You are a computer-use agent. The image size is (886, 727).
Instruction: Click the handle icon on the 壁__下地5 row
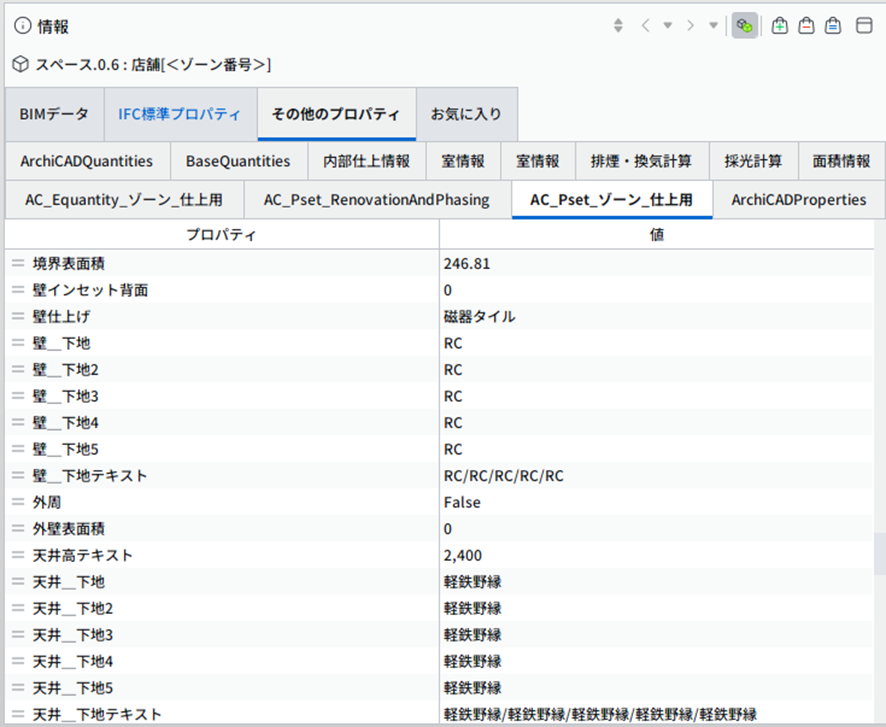18,449
